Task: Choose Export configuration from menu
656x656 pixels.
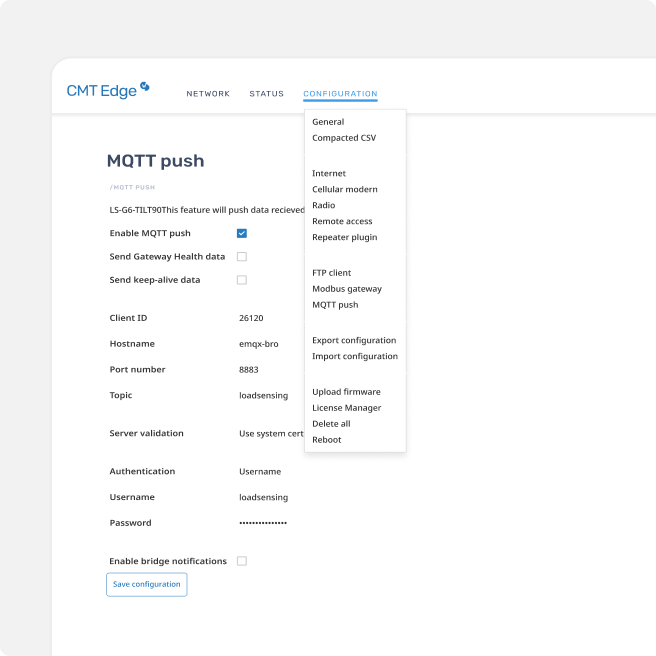Action: point(354,340)
